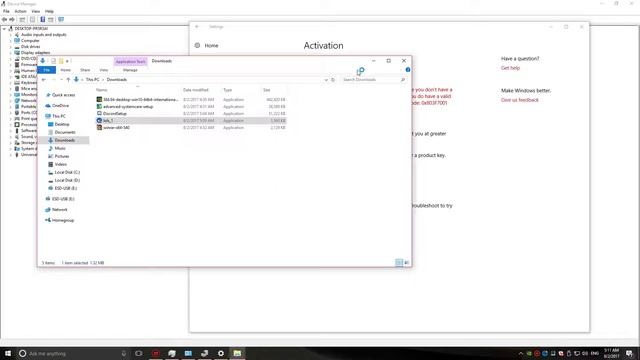The height and width of the screenshot is (360, 640).
Task: Click the quick access properties icon in Explorer titlebar
Action: point(53,61)
